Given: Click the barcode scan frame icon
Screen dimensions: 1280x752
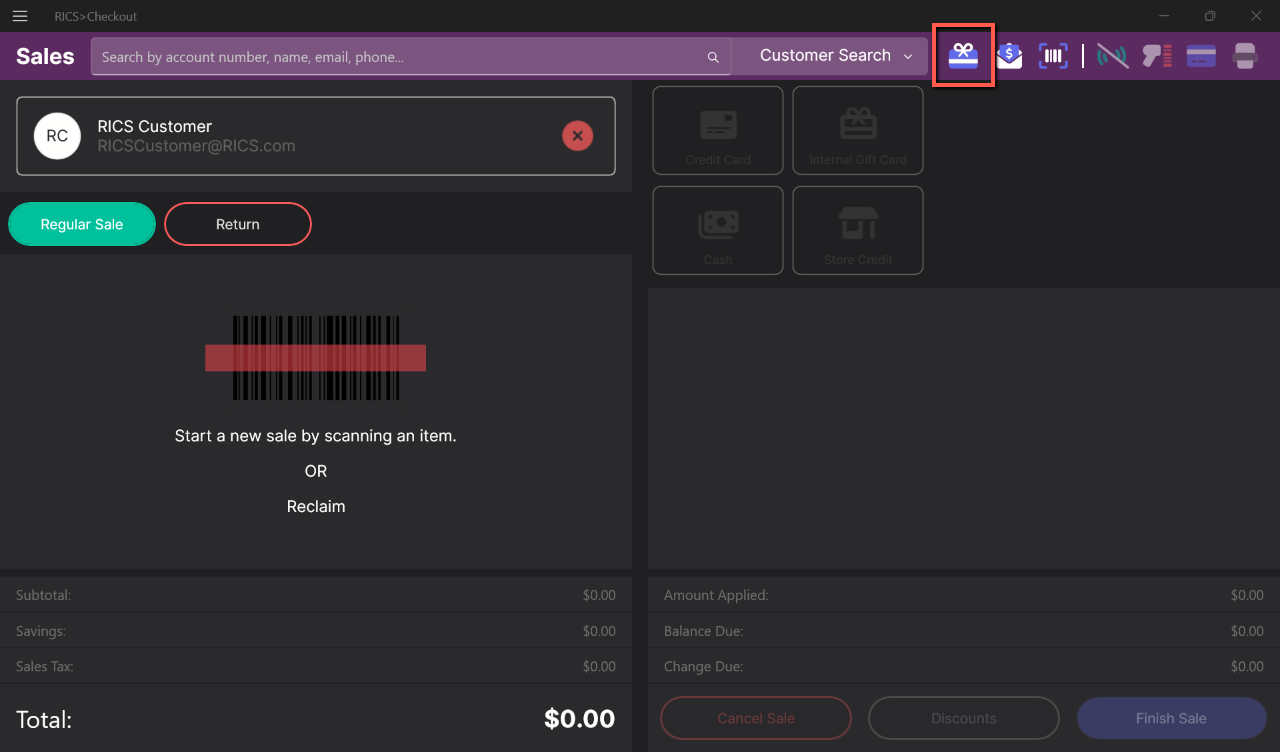Looking at the screenshot, I should click(1053, 56).
